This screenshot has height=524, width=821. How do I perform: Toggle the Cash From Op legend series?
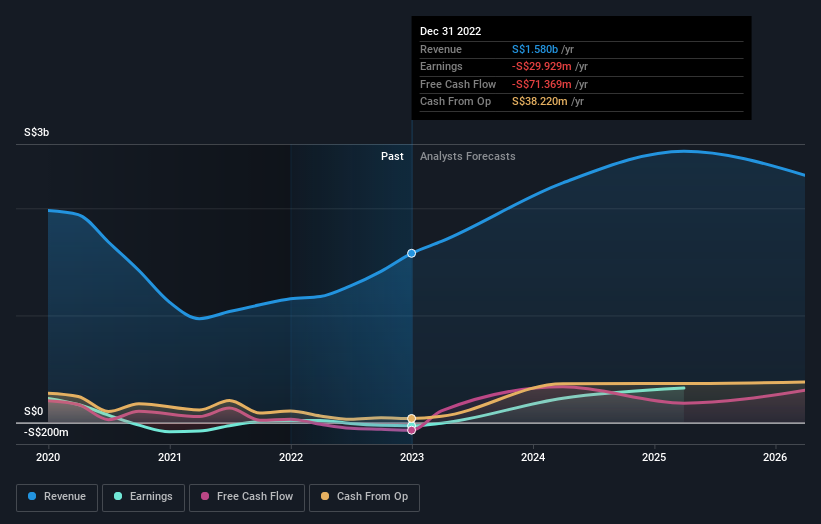[364, 497]
